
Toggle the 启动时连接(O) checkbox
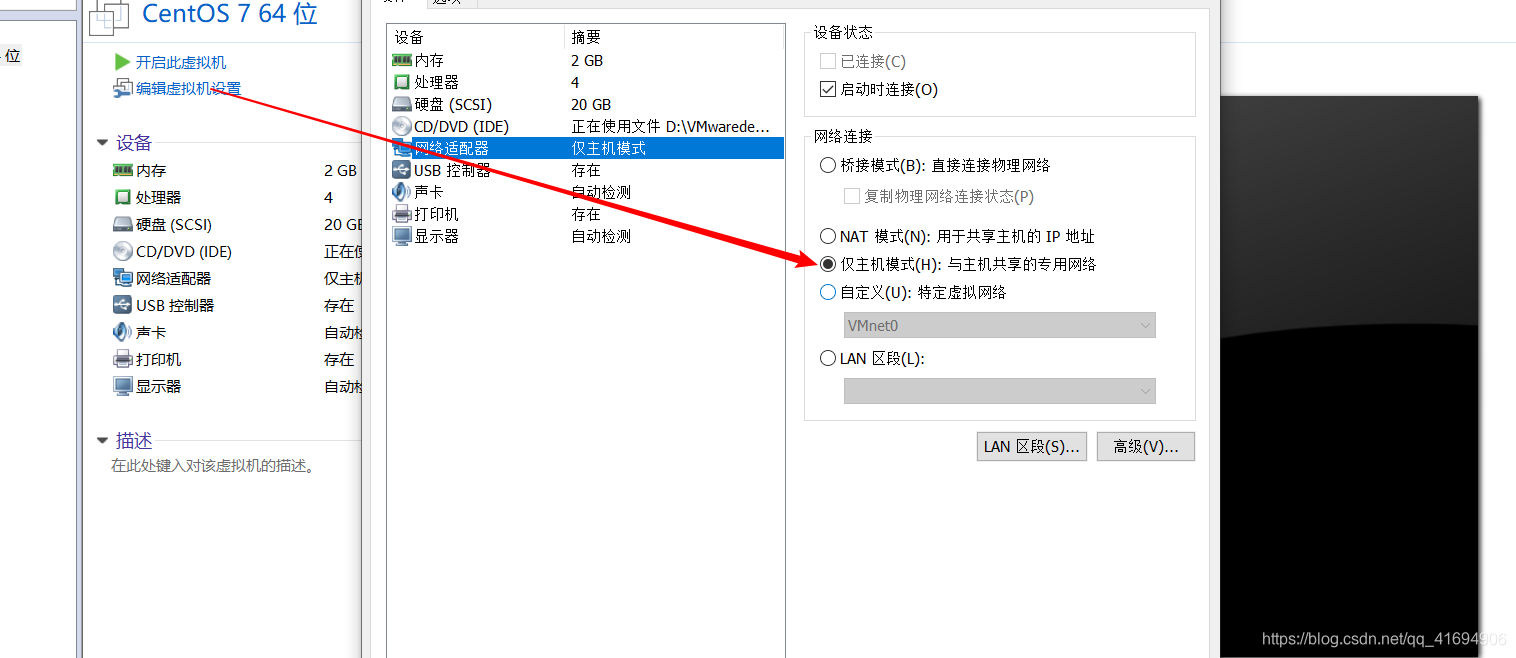pyautogui.click(x=827, y=89)
